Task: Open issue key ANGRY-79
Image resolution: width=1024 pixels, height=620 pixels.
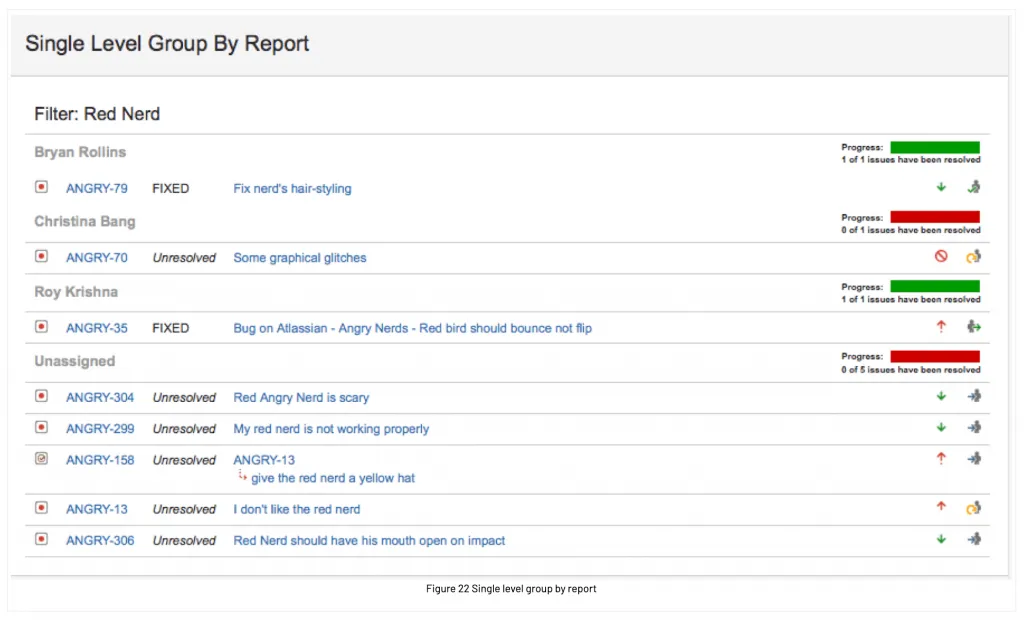Action: point(97,188)
